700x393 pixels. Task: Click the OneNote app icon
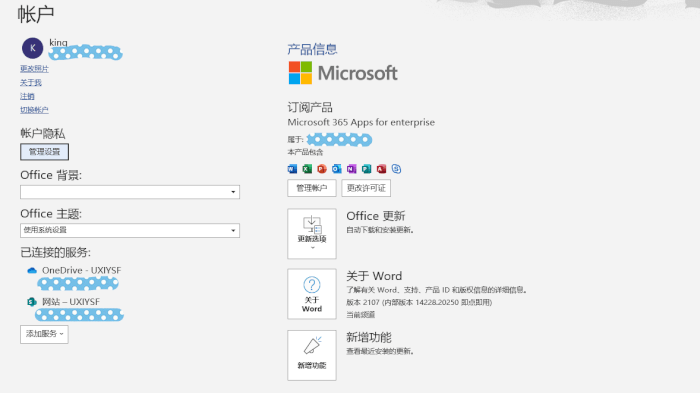click(x=351, y=169)
